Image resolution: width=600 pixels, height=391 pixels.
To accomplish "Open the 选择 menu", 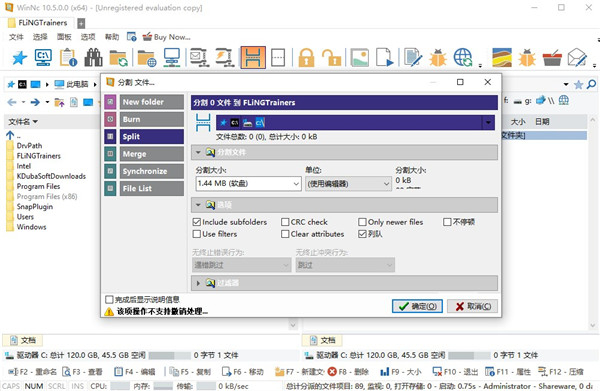I will point(40,37).
